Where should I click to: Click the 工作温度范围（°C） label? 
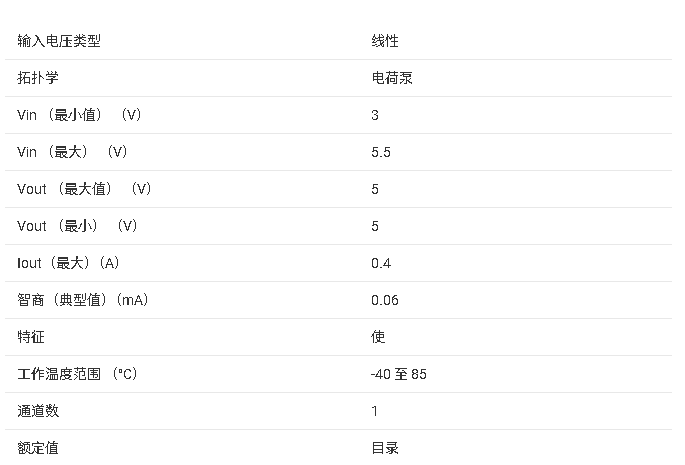coord(77,374)
